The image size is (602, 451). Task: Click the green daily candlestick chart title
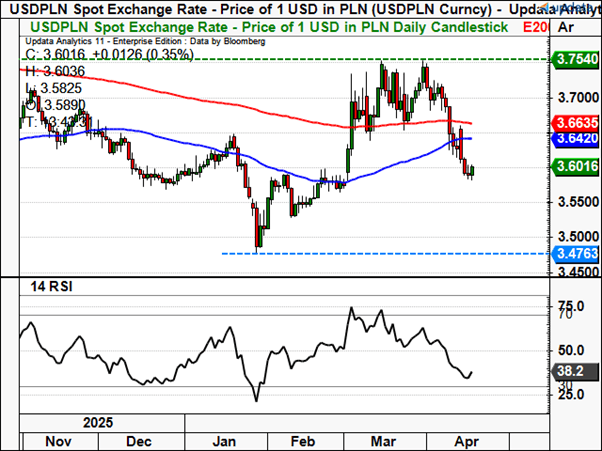[260, 26]
